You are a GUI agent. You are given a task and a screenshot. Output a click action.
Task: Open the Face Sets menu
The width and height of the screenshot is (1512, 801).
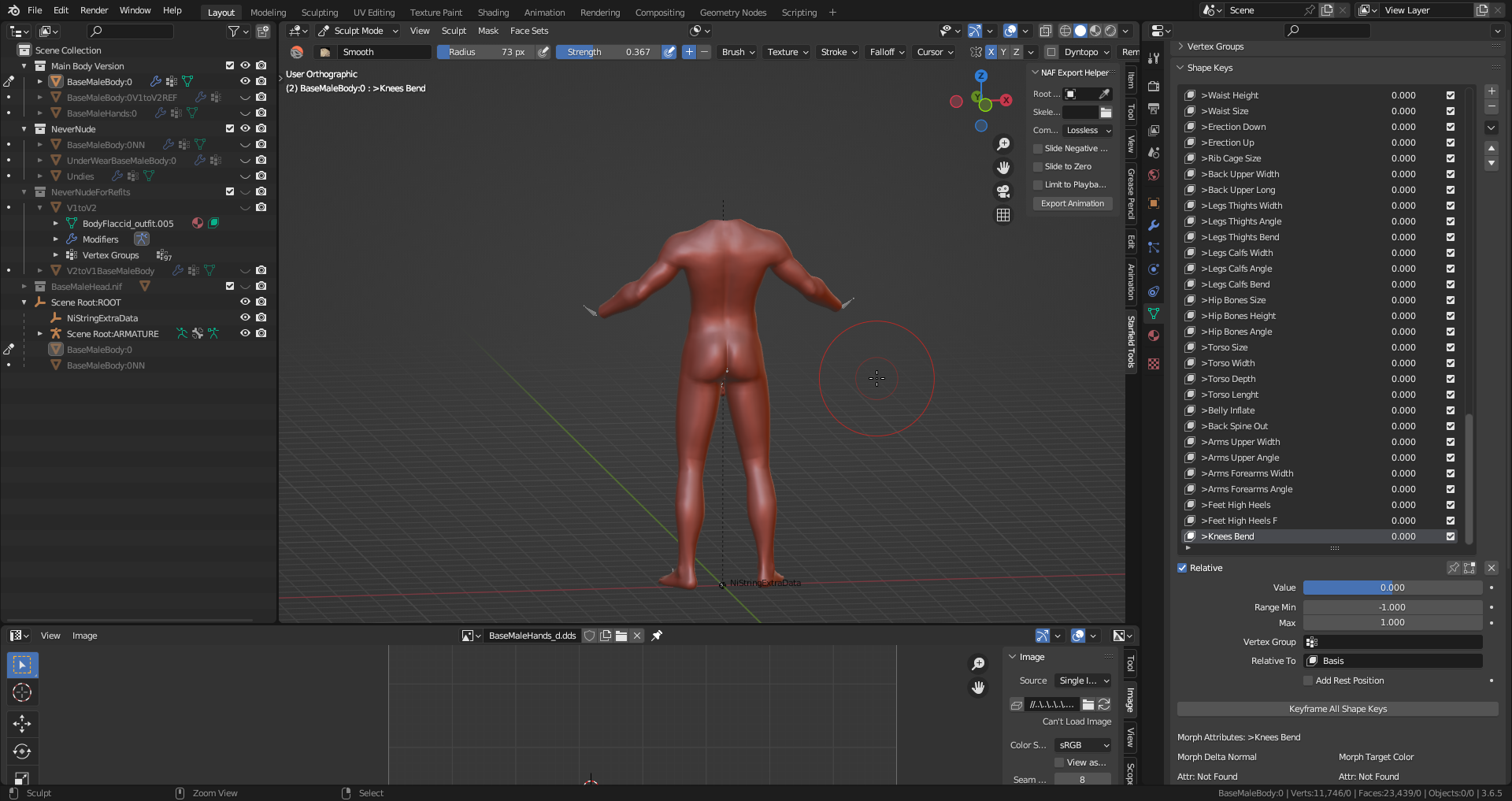529,31
